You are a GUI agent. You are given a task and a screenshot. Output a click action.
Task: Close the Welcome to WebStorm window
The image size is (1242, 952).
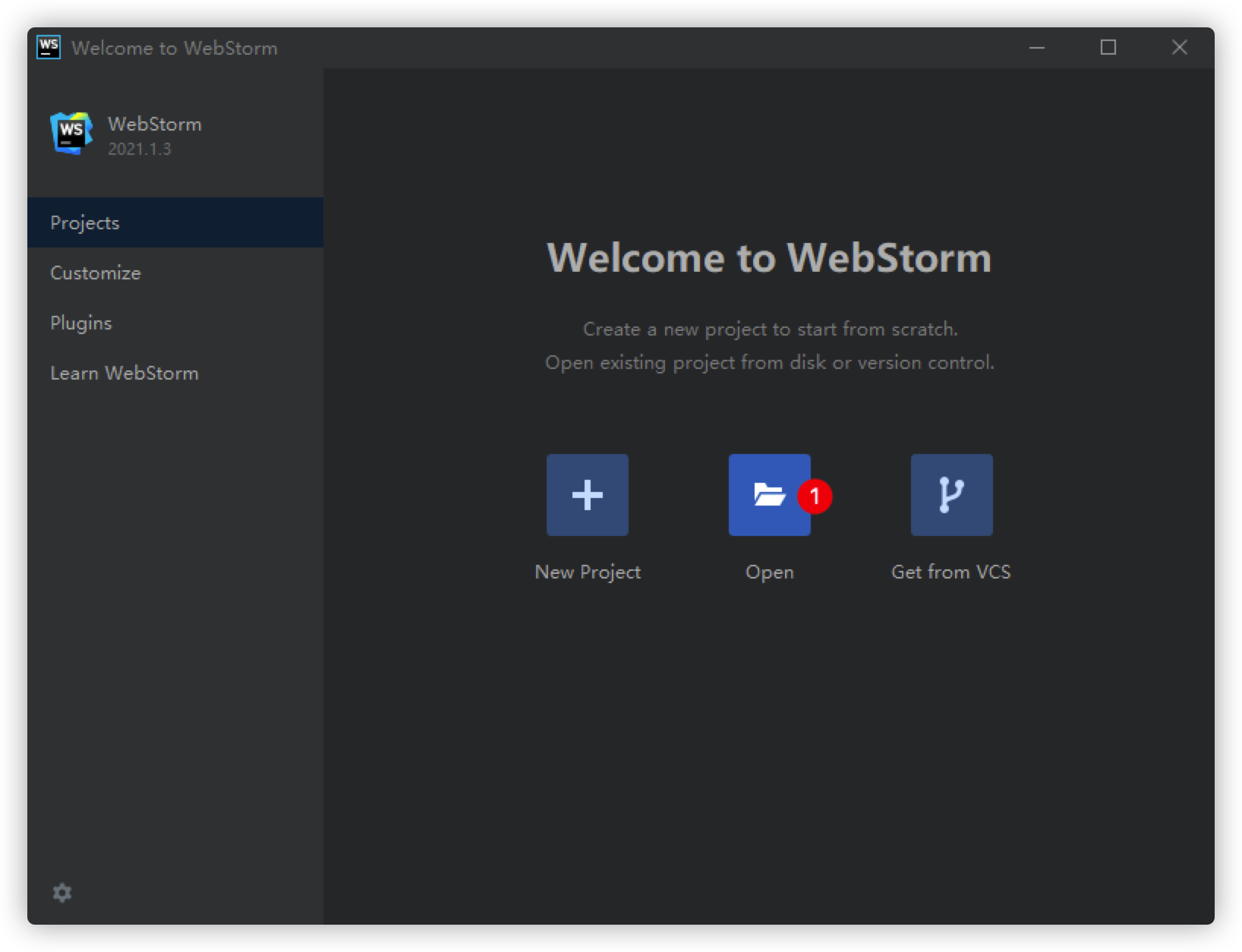coord(1180,48)
